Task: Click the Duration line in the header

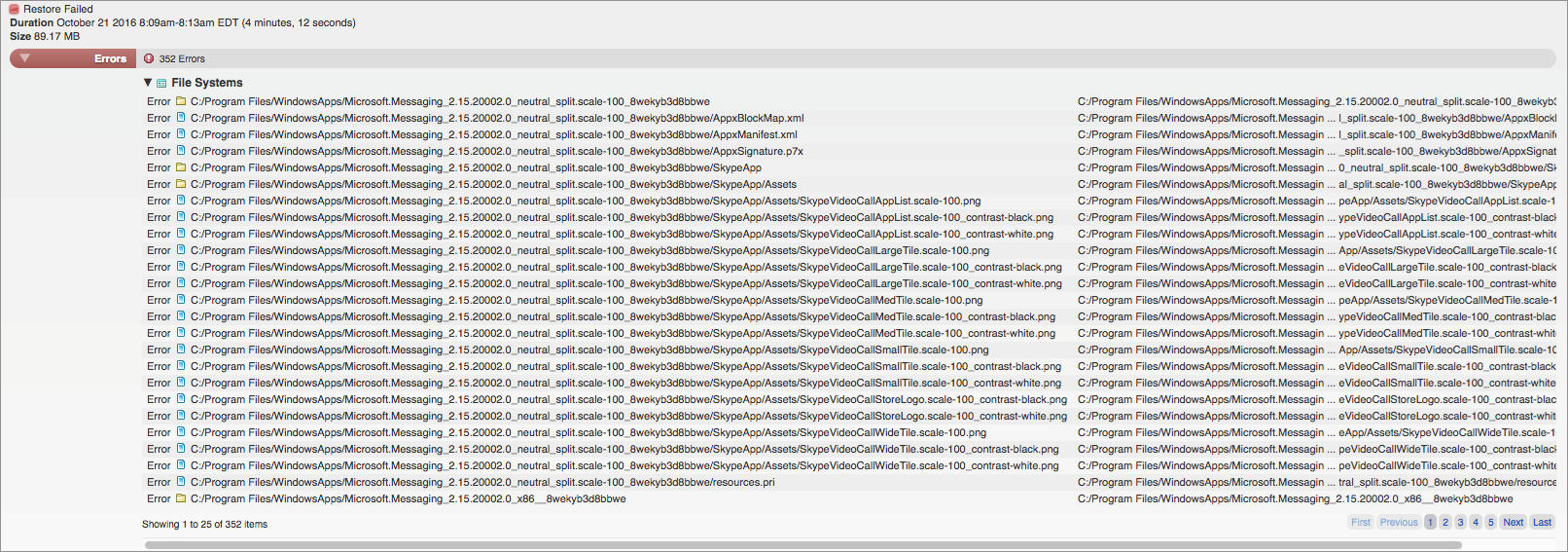Action: coord(183,22)
